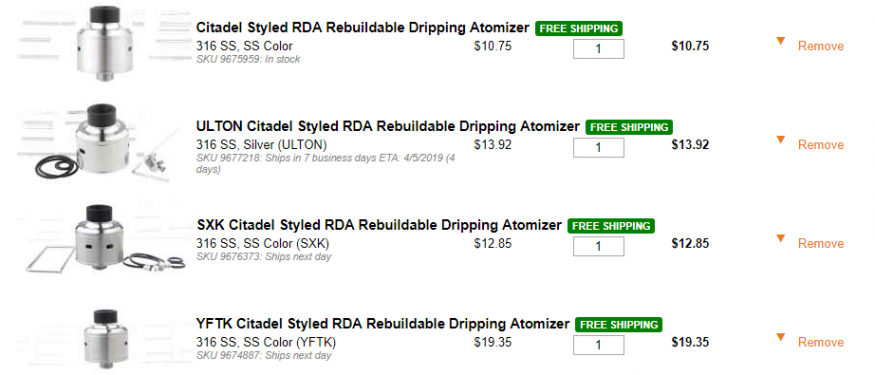875x375 pixels.
Task: Click the orange arrow beside the YFTK item
Action: (781, 337)
